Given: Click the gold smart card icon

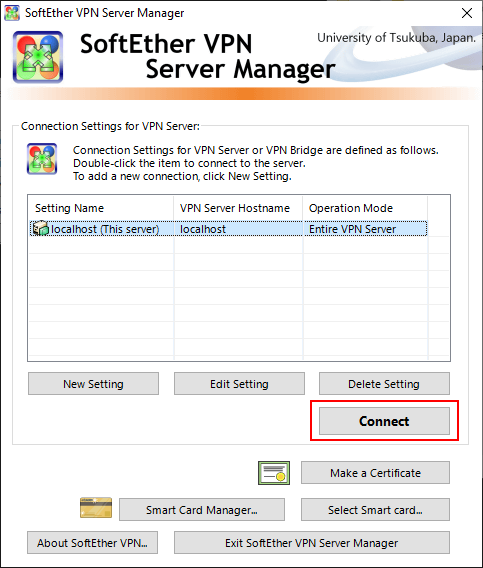Looking at the screenshot, I should point(96,508).
